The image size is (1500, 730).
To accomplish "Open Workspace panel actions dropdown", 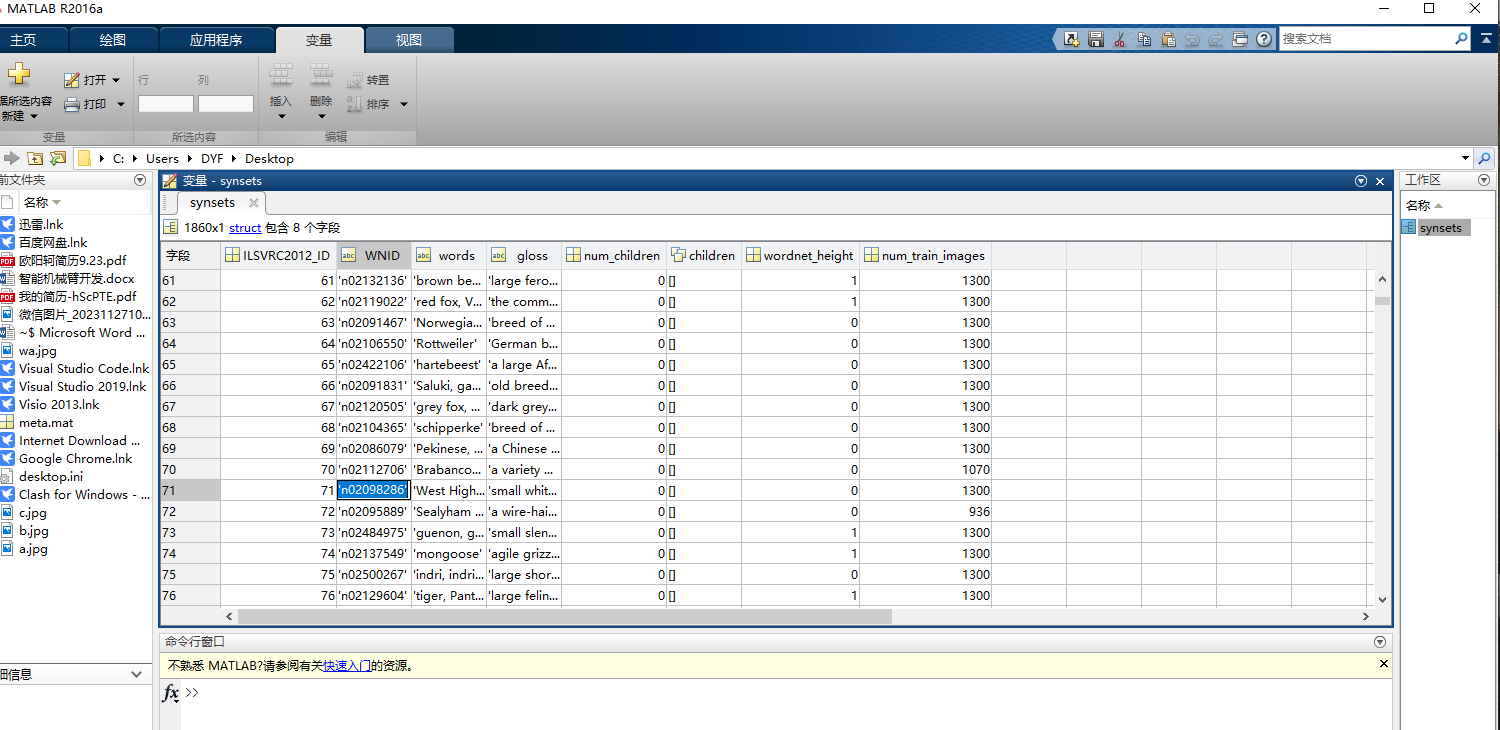I will (1484, 180).
